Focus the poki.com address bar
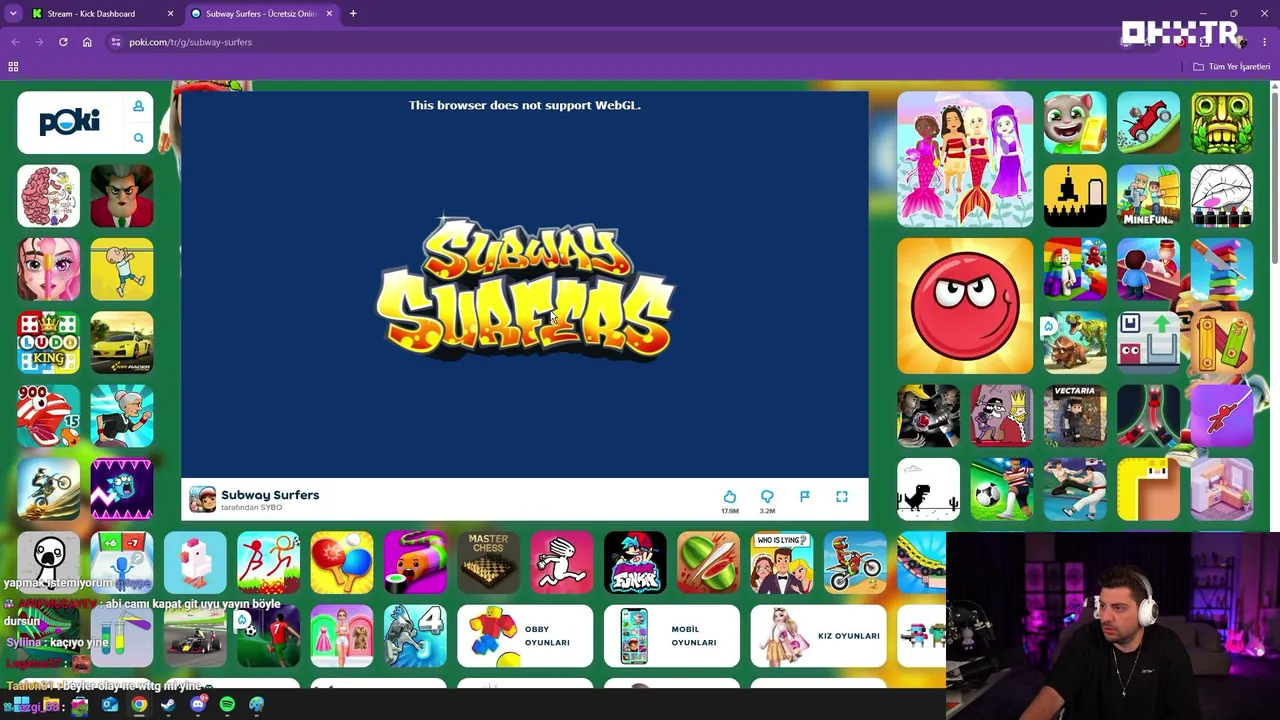Image resolution: width=1280 pixels, height=720 pixels. tap(600, 42)
